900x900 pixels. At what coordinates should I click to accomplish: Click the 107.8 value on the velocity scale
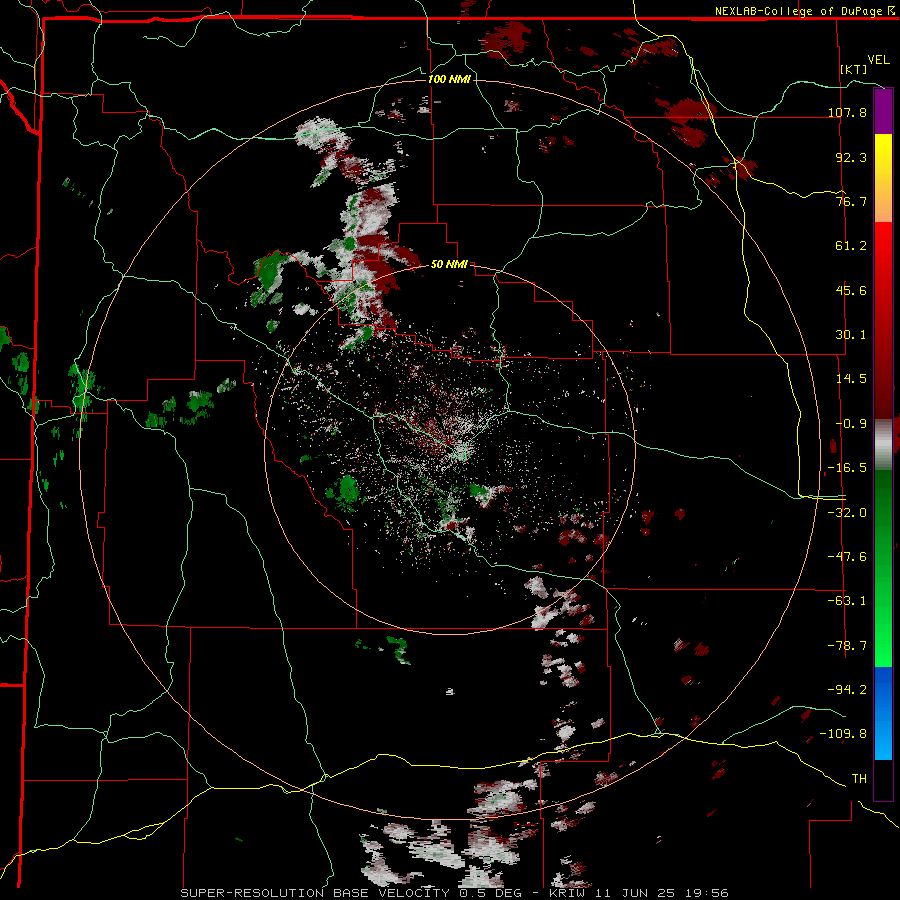point(847,112)
